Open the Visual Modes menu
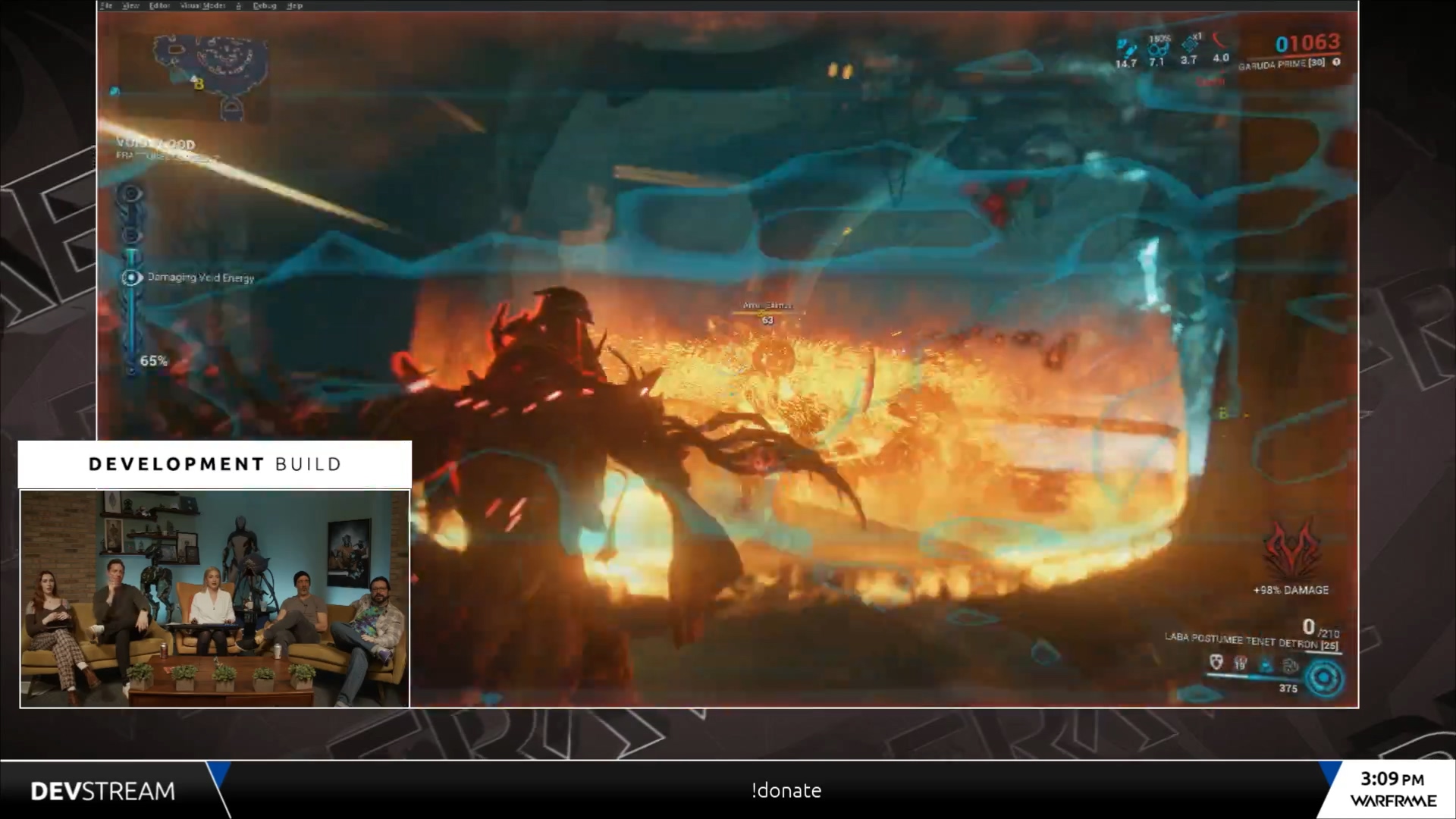1456x819 pixels. 202,5
